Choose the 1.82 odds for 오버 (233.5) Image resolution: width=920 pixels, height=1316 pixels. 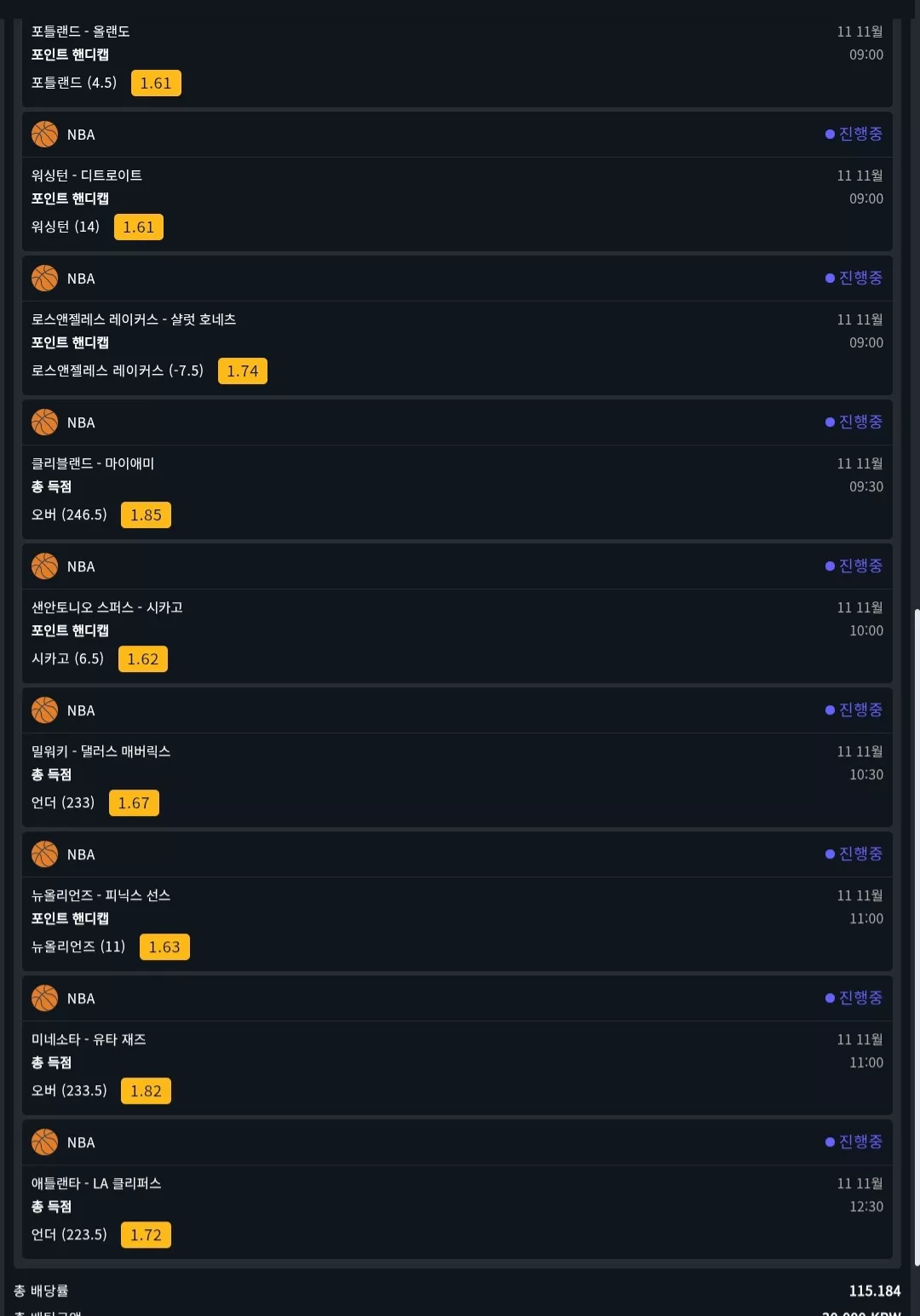(146, 1091)
